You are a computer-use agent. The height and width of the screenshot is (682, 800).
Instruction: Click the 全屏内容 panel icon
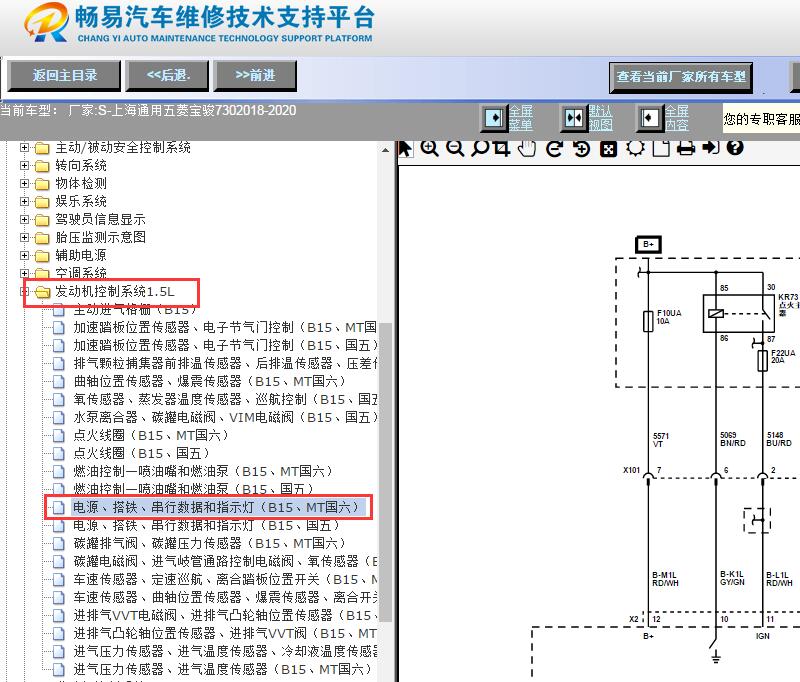tap(649, 118)
